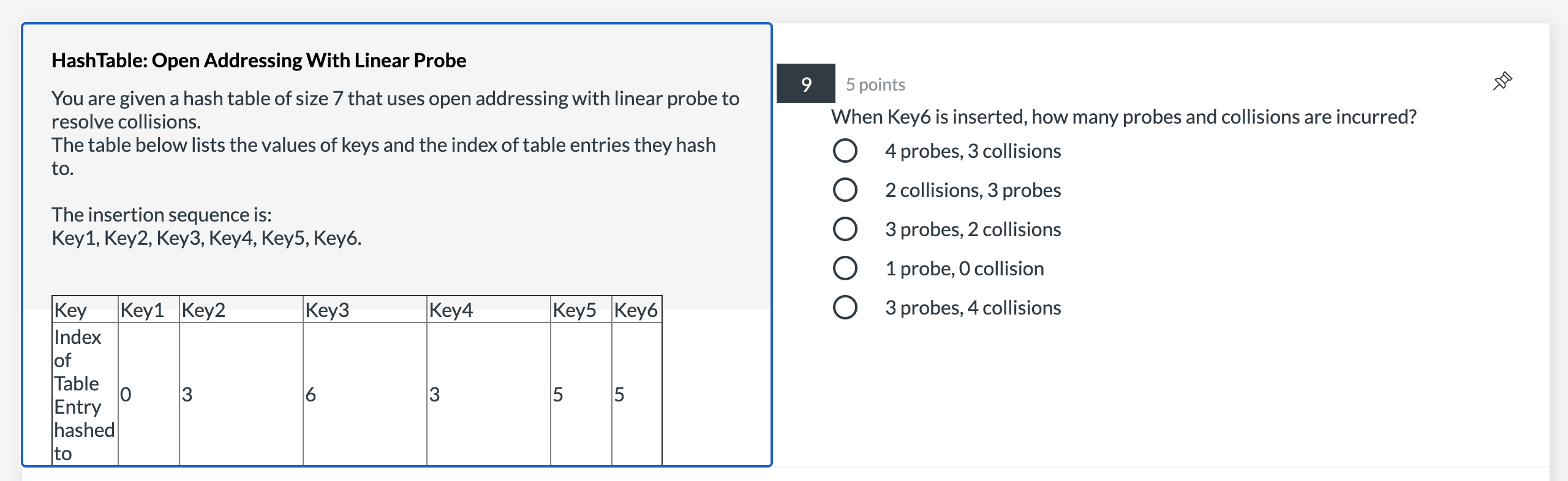Pick the '3 probes, 2 collisions' radio button
The width and height of the screenshot is (1568, 481).
click(x=845, y=229)
